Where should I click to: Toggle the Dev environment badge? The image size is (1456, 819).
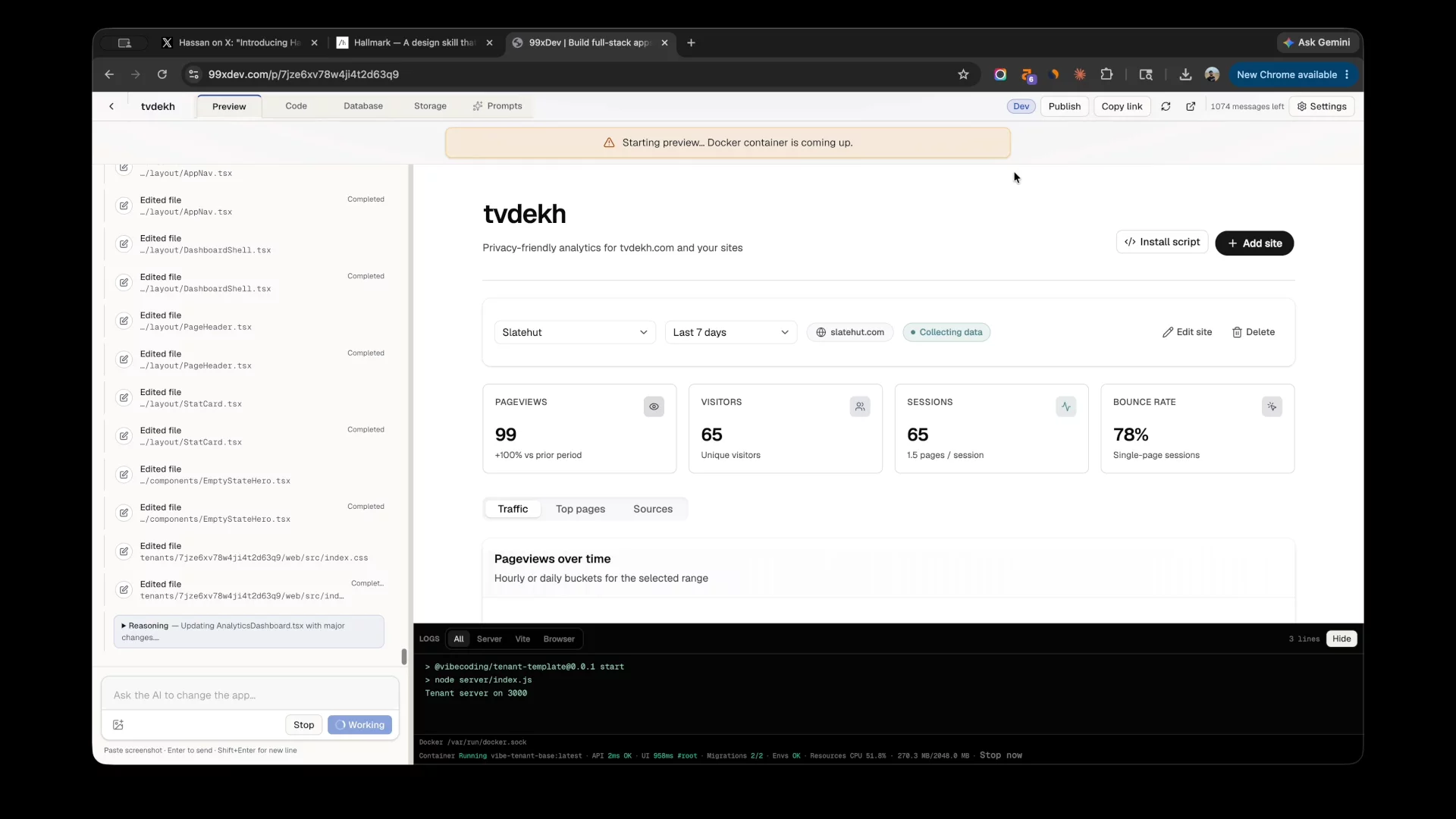click(1021, 106)
